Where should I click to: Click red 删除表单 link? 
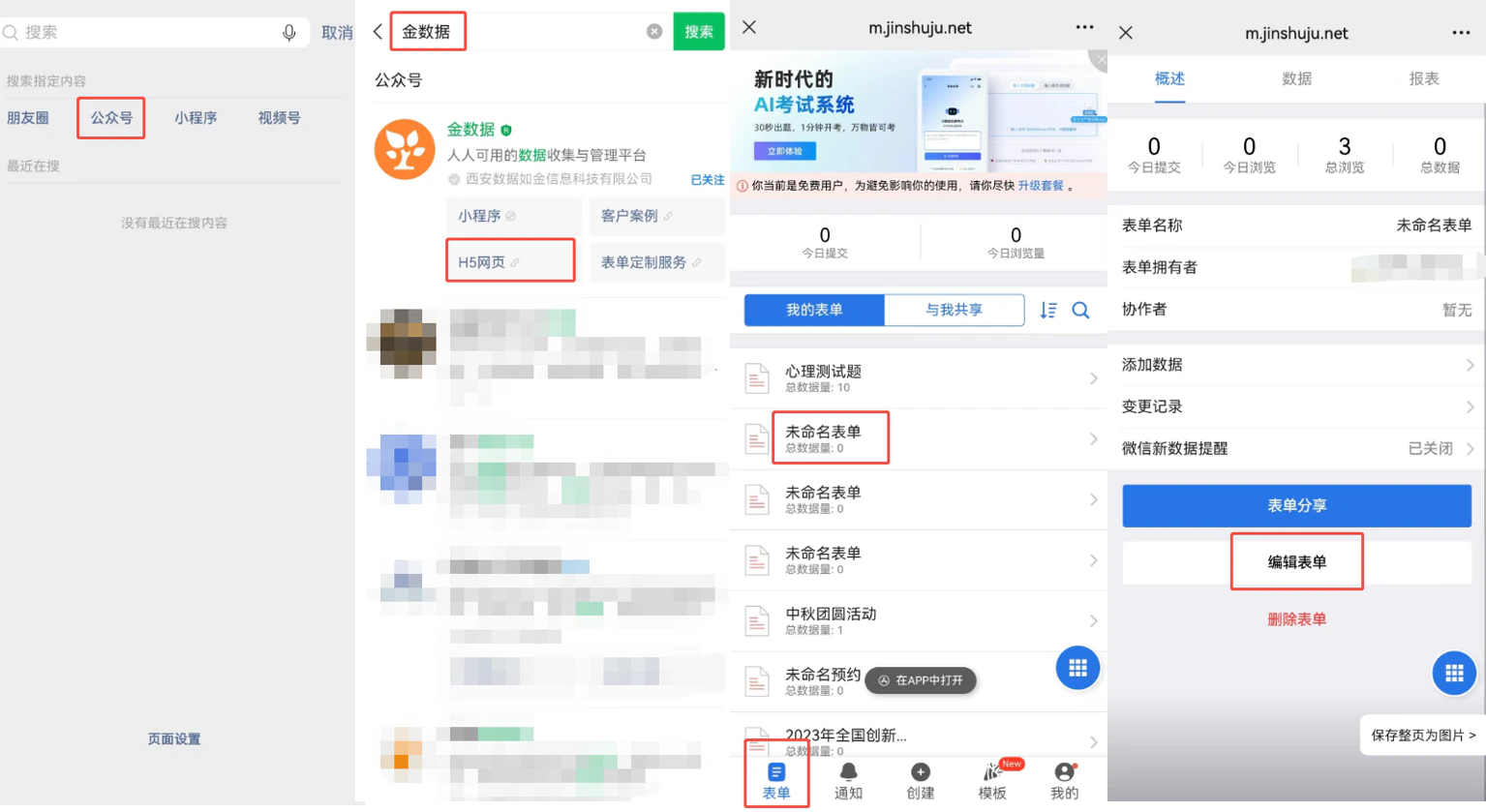[1296, 619]
